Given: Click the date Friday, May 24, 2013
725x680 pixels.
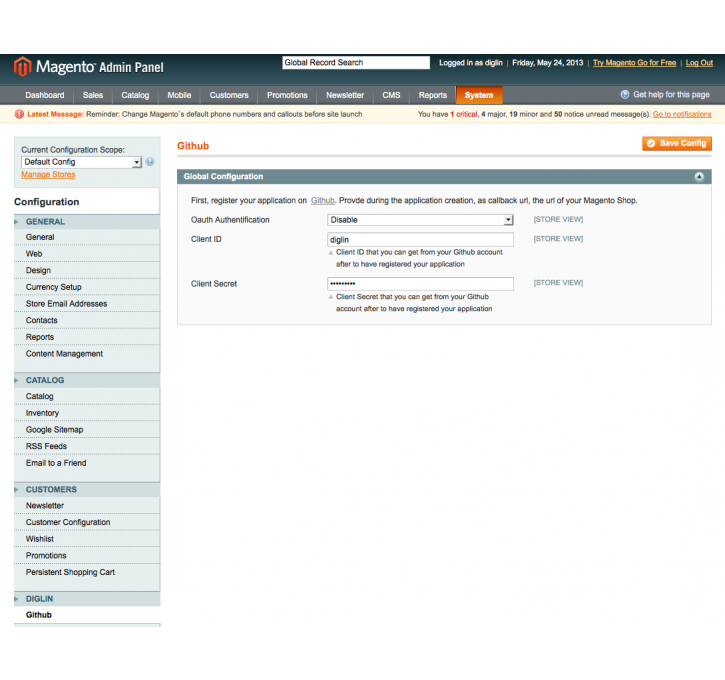Looking at the screenshot, I should pyautogui.click(x=547, y=63).
